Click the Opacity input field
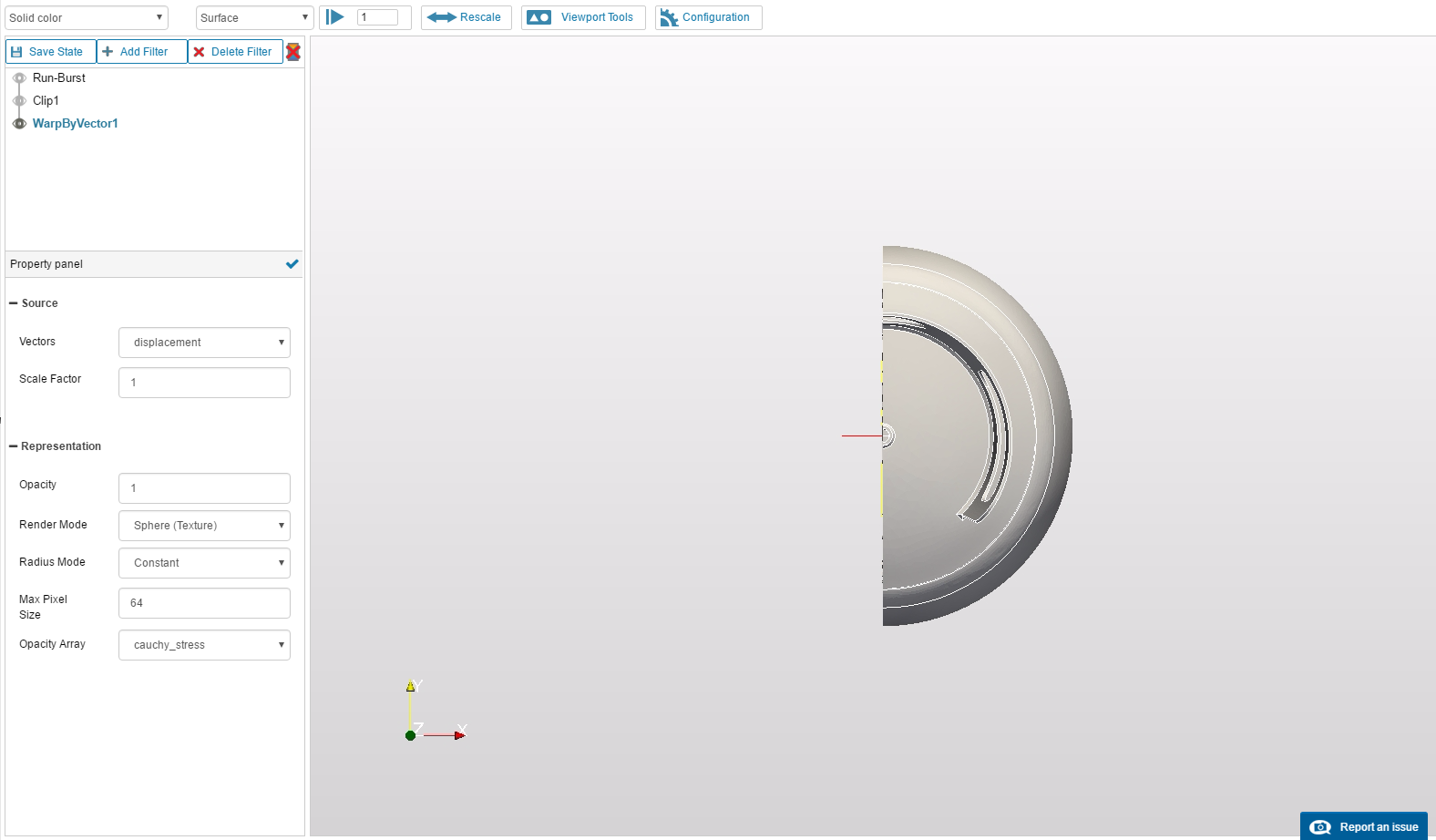 tap(204, 488)
